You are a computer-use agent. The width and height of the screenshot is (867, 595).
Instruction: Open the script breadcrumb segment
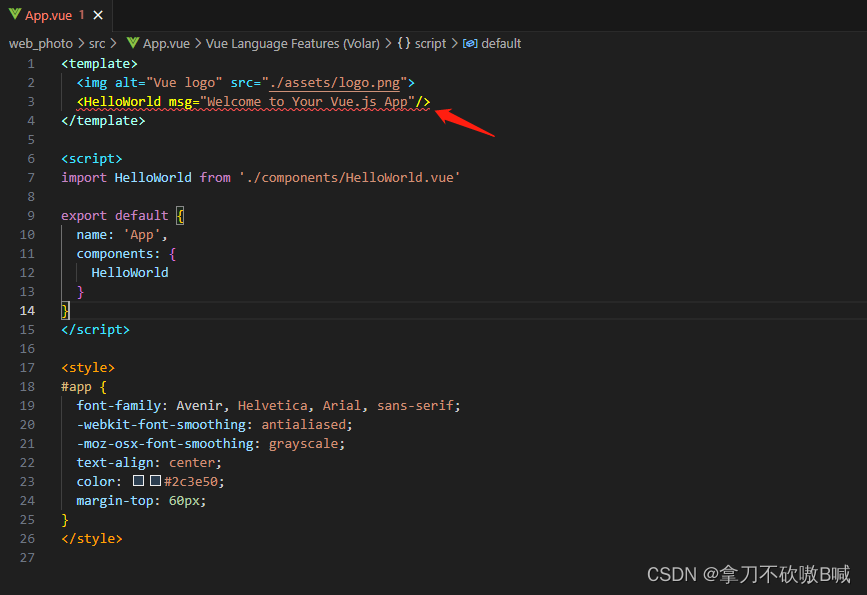(430, 44)
